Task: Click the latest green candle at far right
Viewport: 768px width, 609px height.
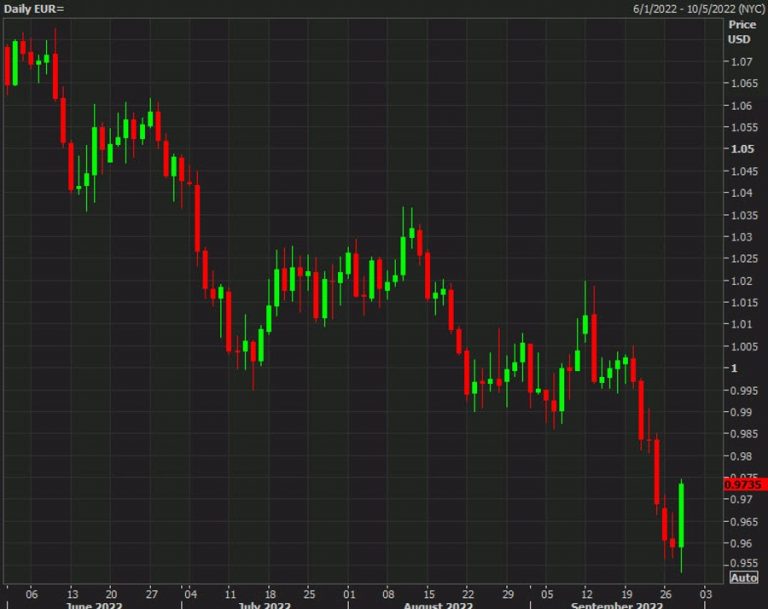Action: pos(681,514)
